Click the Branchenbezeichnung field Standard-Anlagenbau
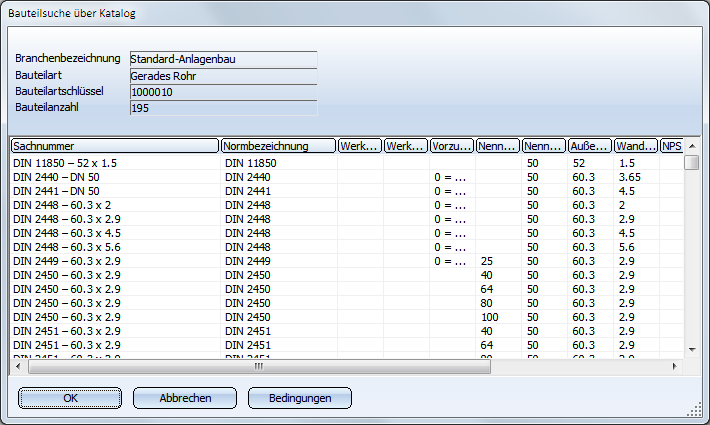This screenshot has height=425, width=710. [223, 59]
